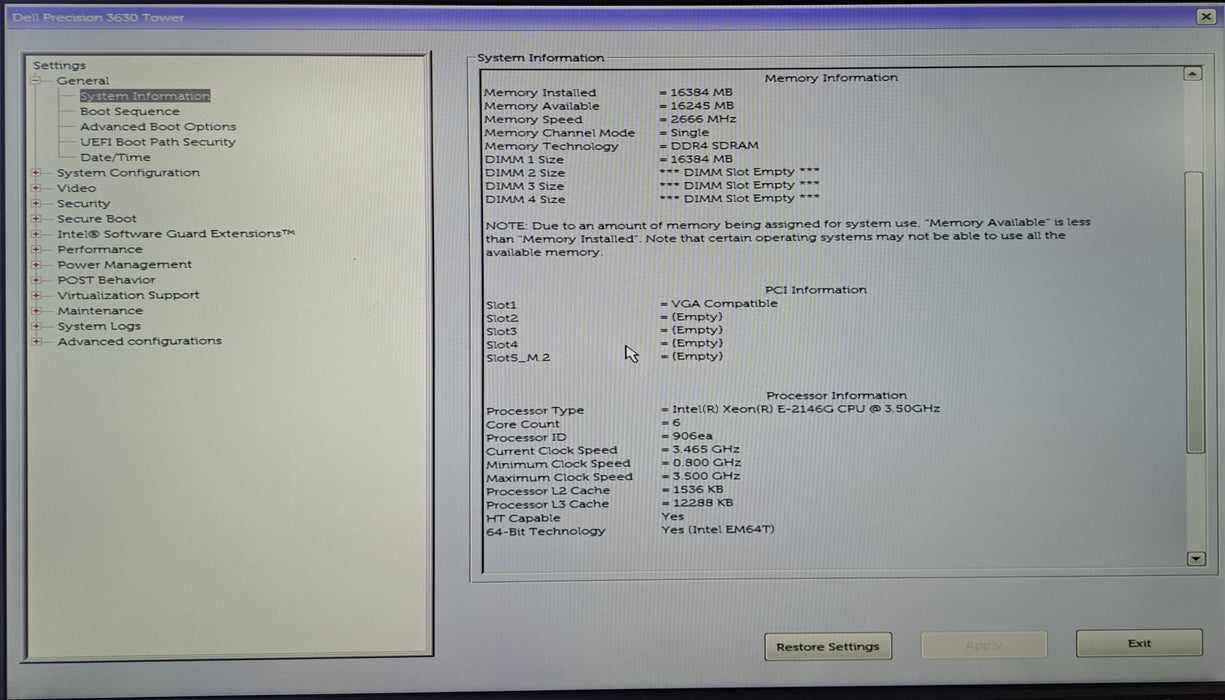Click the Dell Precision 3630 Tower title
Image resolution: width=1225 pixels, height=700 pixels.
(x=98, y=17)
